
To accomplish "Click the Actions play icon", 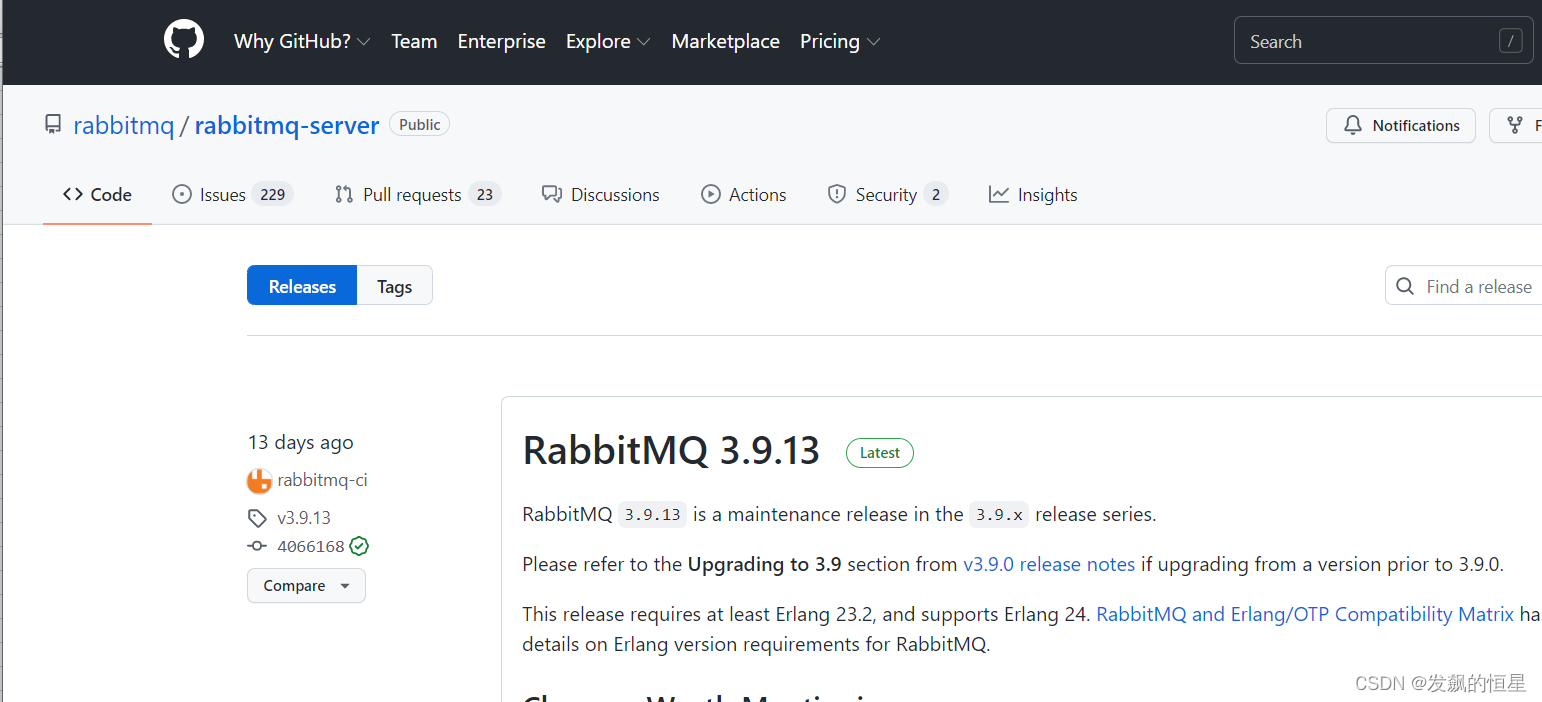I will 711,195.
